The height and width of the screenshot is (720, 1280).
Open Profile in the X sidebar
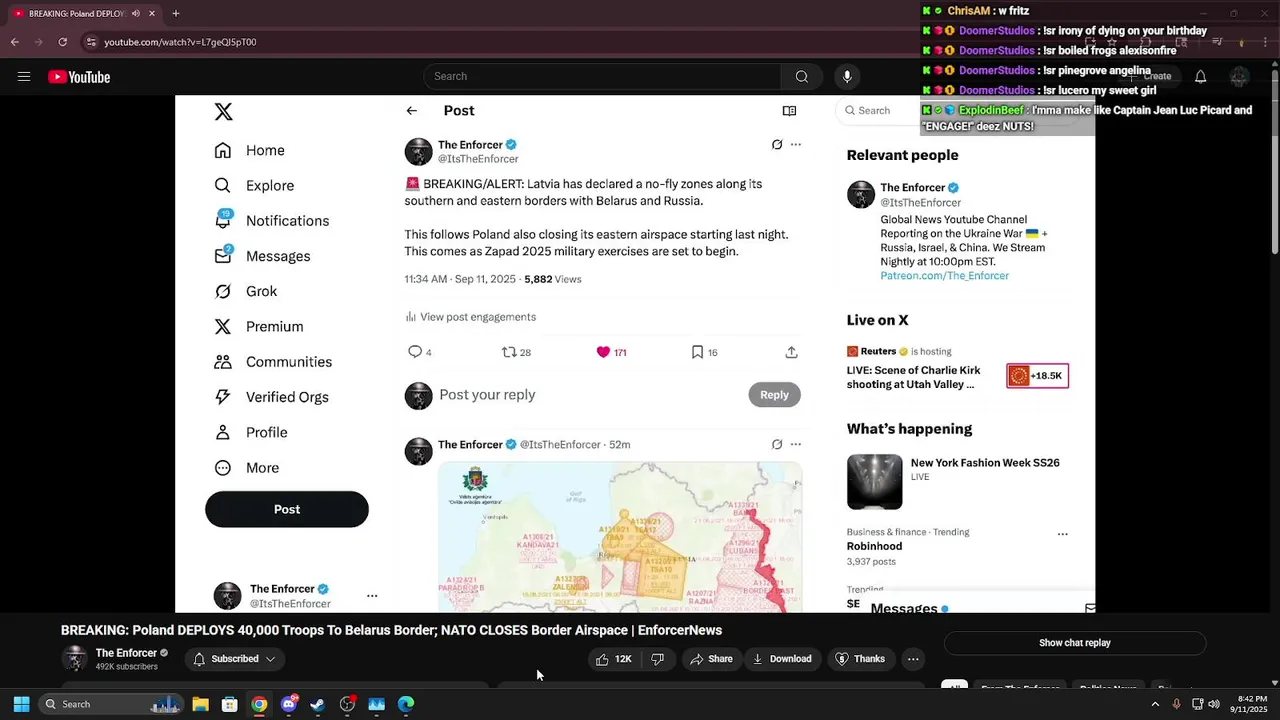(x=251, y=432)
